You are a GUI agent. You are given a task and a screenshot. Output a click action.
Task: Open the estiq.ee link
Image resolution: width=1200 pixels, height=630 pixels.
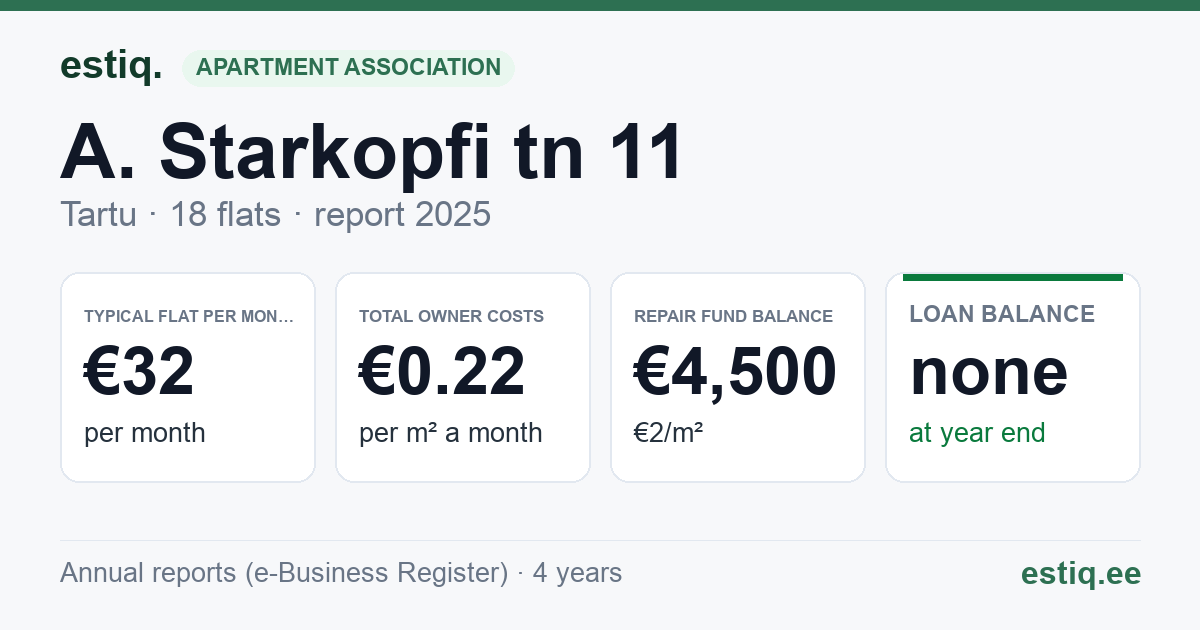(1080, 573)
